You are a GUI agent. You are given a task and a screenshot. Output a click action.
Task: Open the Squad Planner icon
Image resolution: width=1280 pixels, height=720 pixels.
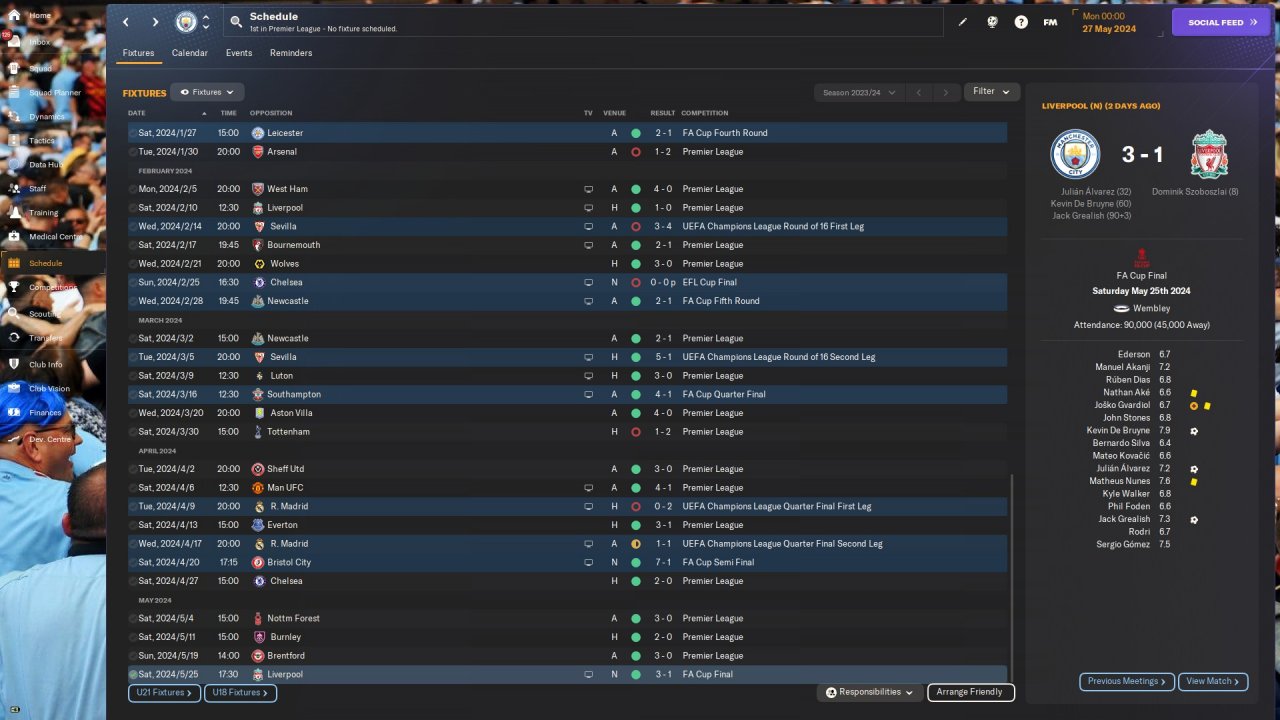pos(14,92)
